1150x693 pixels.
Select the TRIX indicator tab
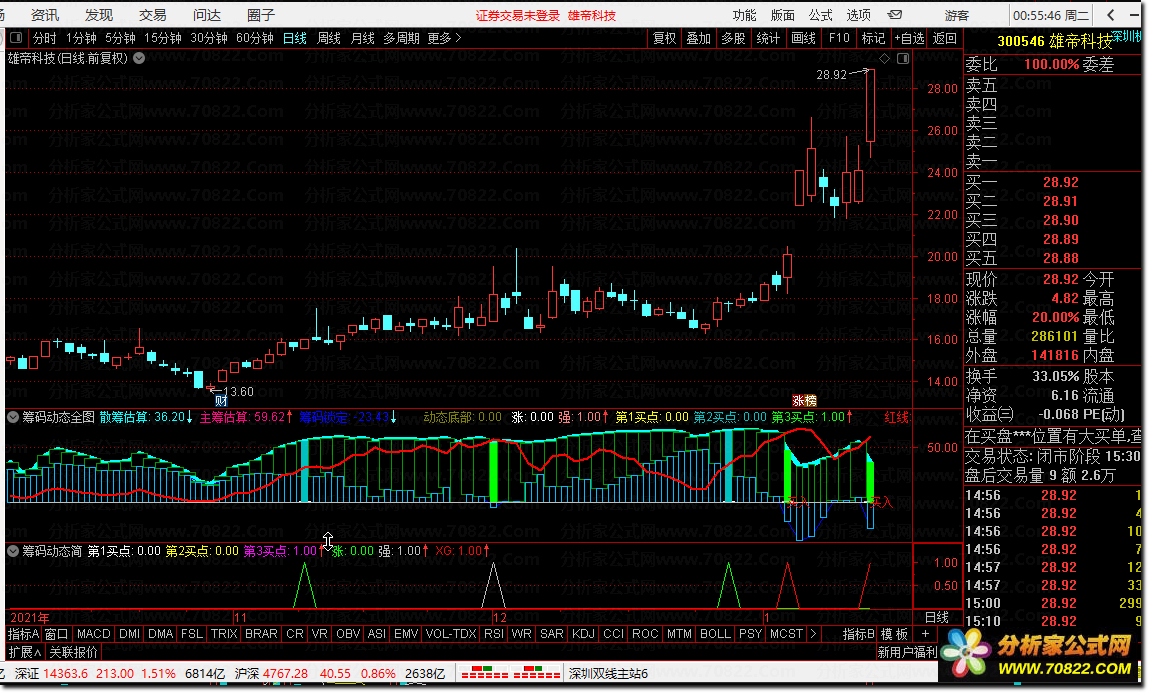coord(224,634)
